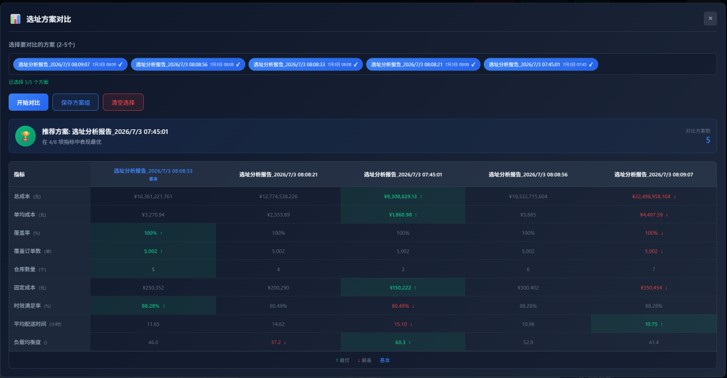
Task: Click the 单均成本 row label
Action: pos(30,215)
